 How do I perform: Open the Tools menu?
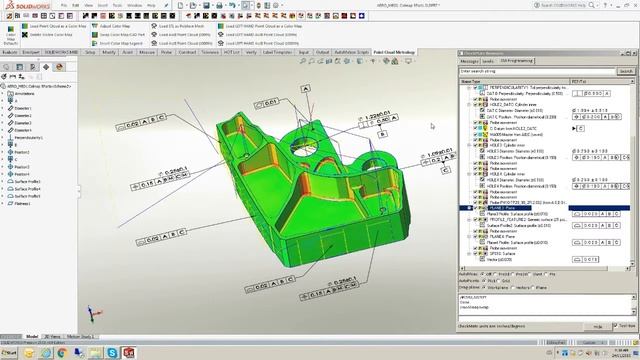[x=117, y=5]
